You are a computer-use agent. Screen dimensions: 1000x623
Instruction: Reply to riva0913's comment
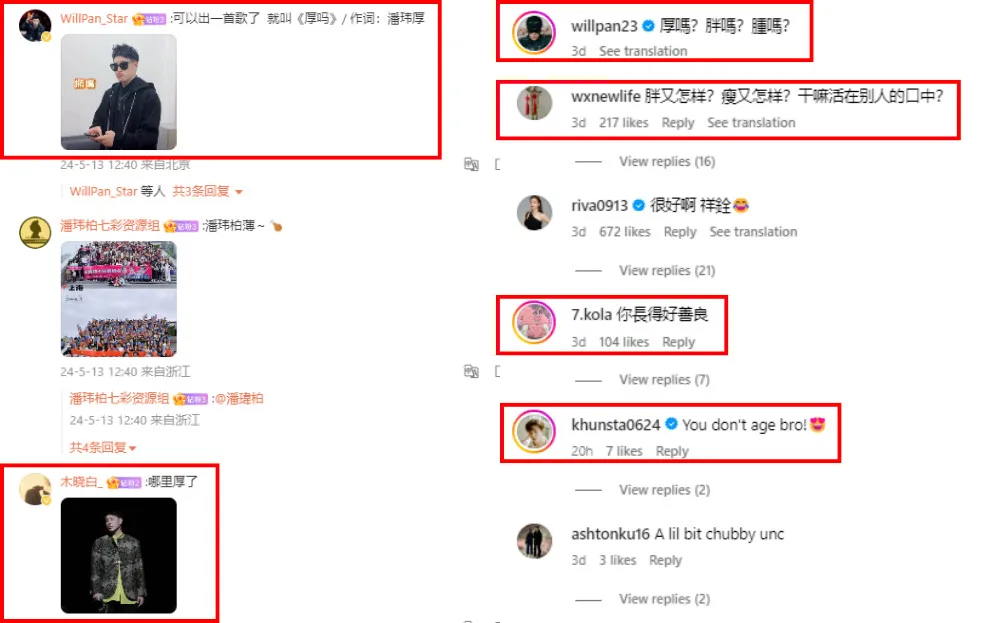click(680, 231)
